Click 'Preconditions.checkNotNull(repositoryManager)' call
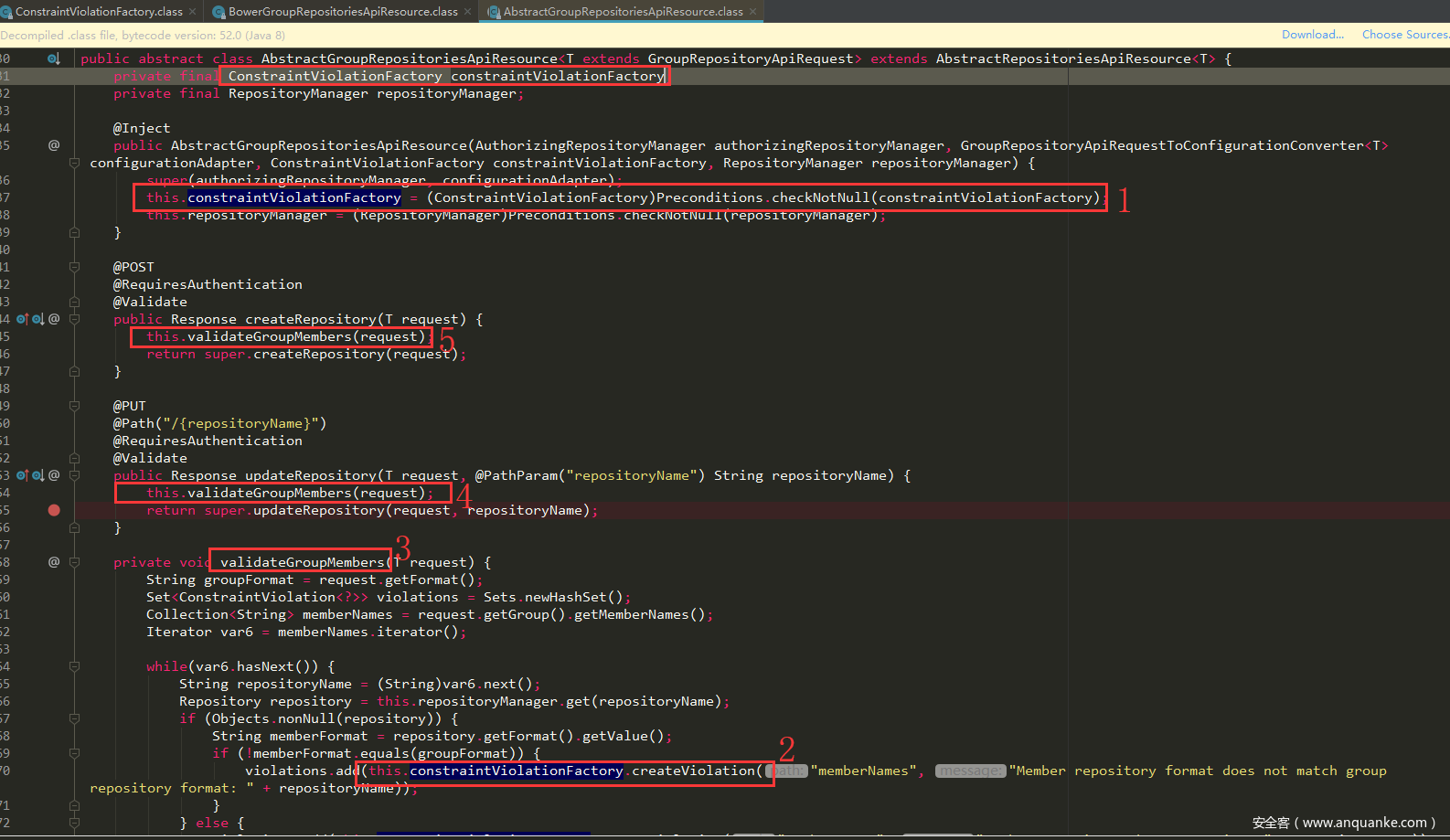1450x840 pixels. (693, 215)
